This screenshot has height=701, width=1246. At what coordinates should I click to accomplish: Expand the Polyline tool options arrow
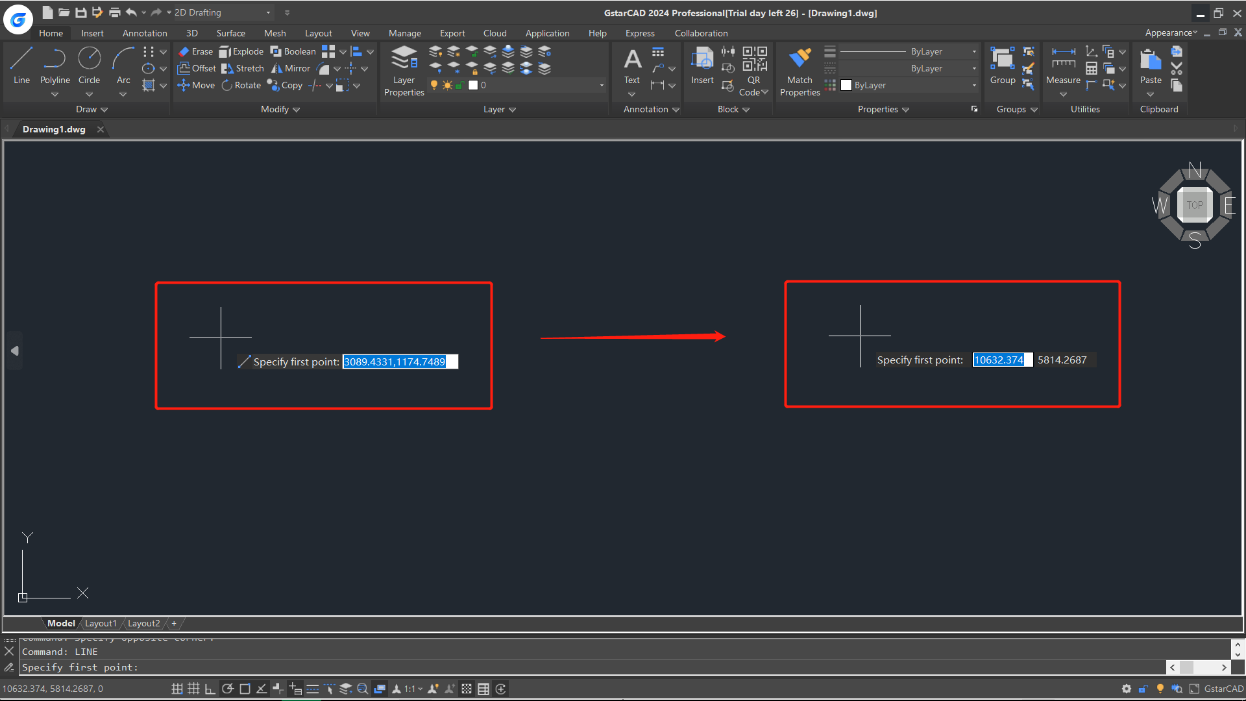(55, 94)
